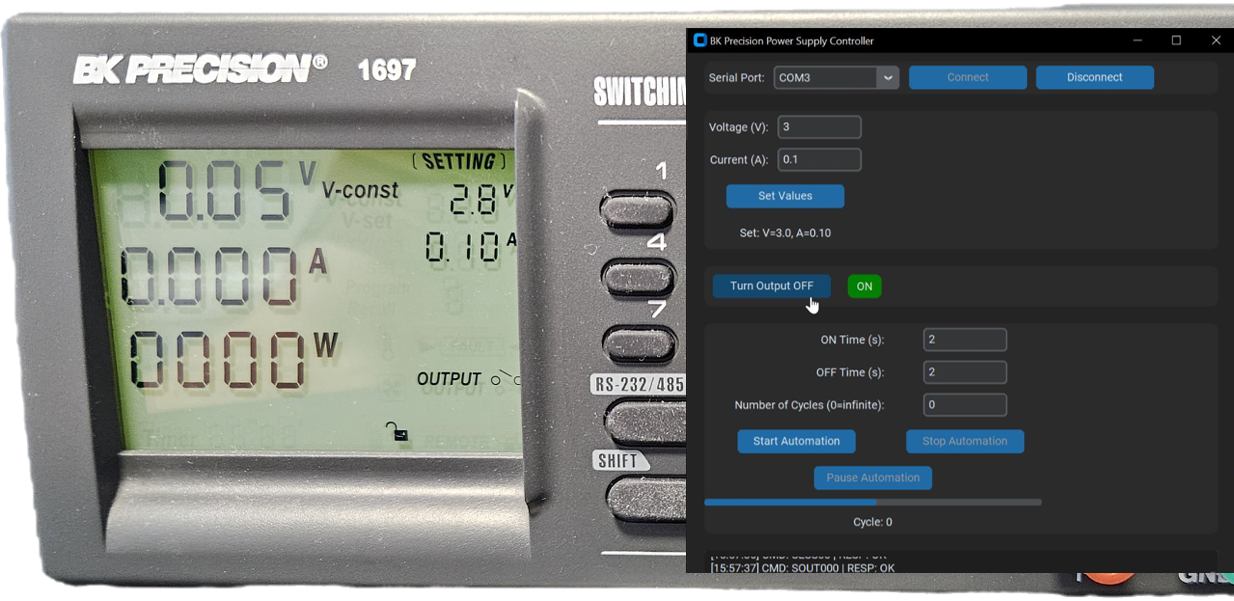Click the automation progress bar
The width and height of the screenshot is (1234, 601).
(x=873, y=502)
